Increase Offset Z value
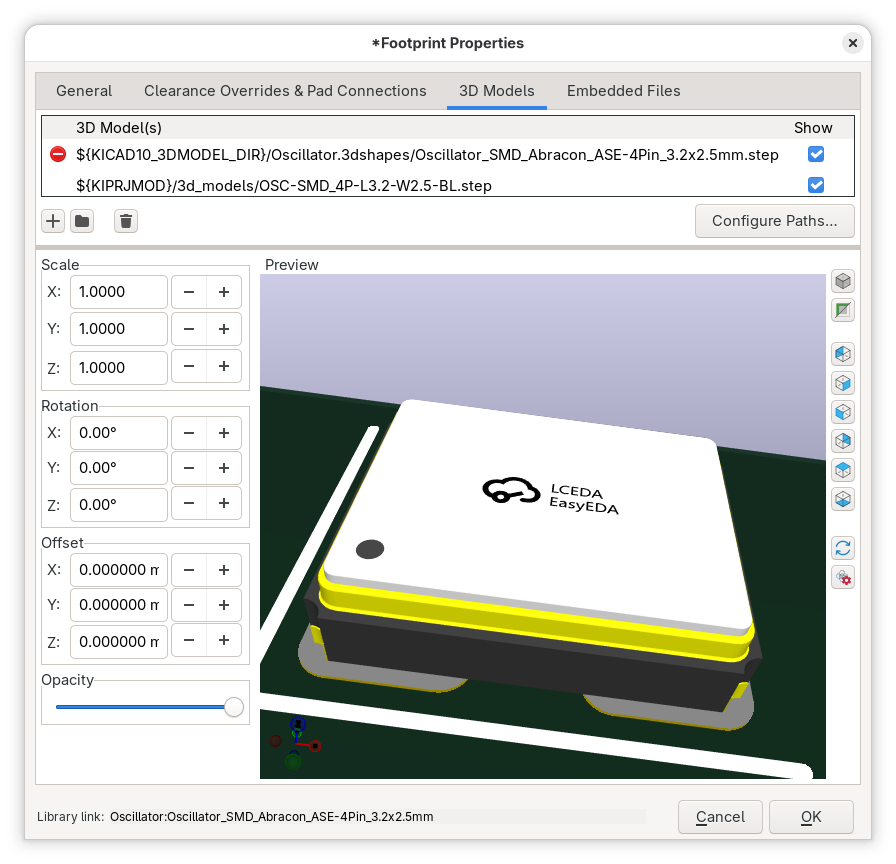Viewport: 896px width, 864px height. pos(224,641)
